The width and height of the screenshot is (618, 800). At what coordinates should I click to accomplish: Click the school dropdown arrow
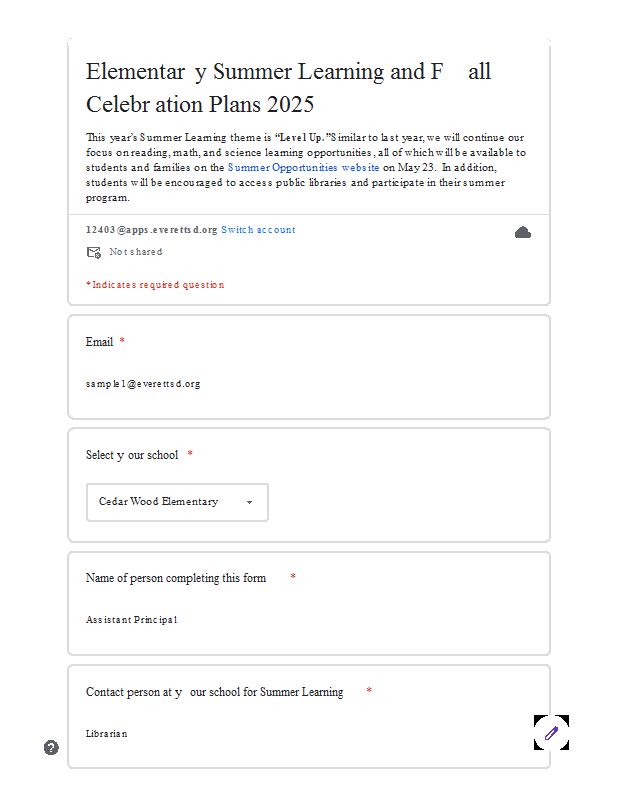point(250,503)
